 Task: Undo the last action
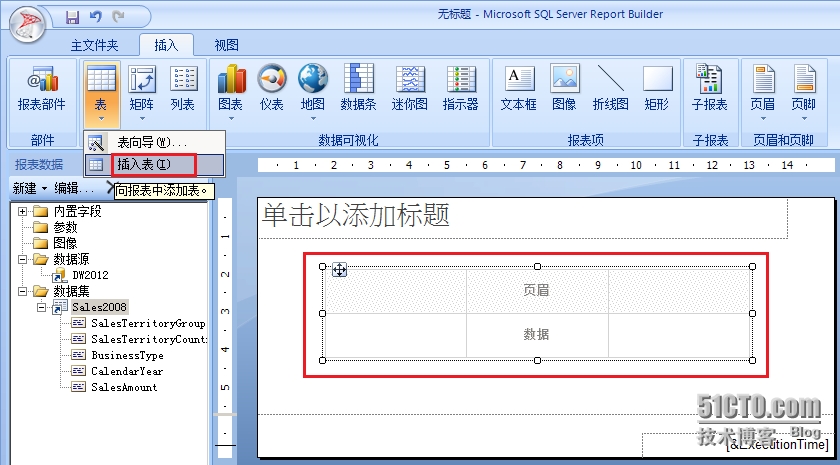[96, 17]
